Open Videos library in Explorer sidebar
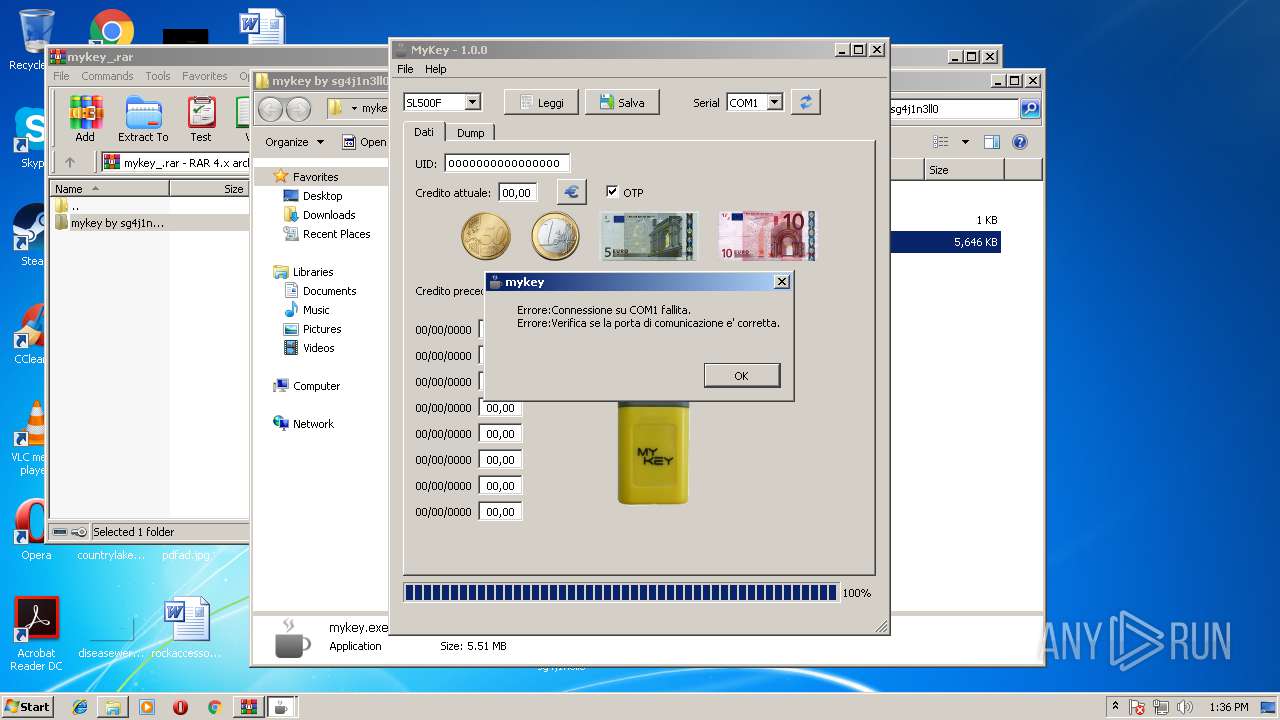This screenshot has height=720, width=1280. (318, 348)
